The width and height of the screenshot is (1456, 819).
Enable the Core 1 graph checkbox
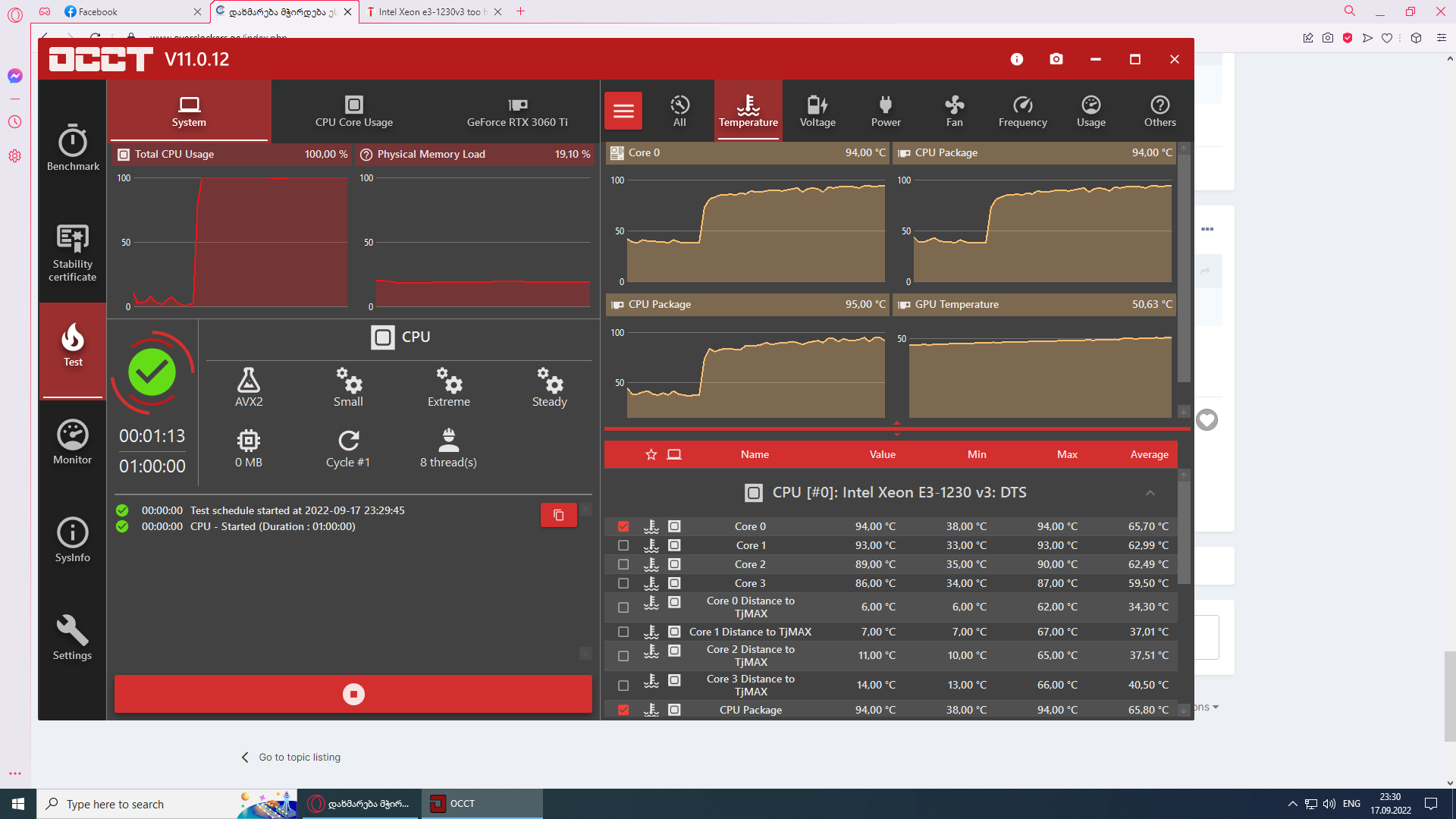coord(623,545)
